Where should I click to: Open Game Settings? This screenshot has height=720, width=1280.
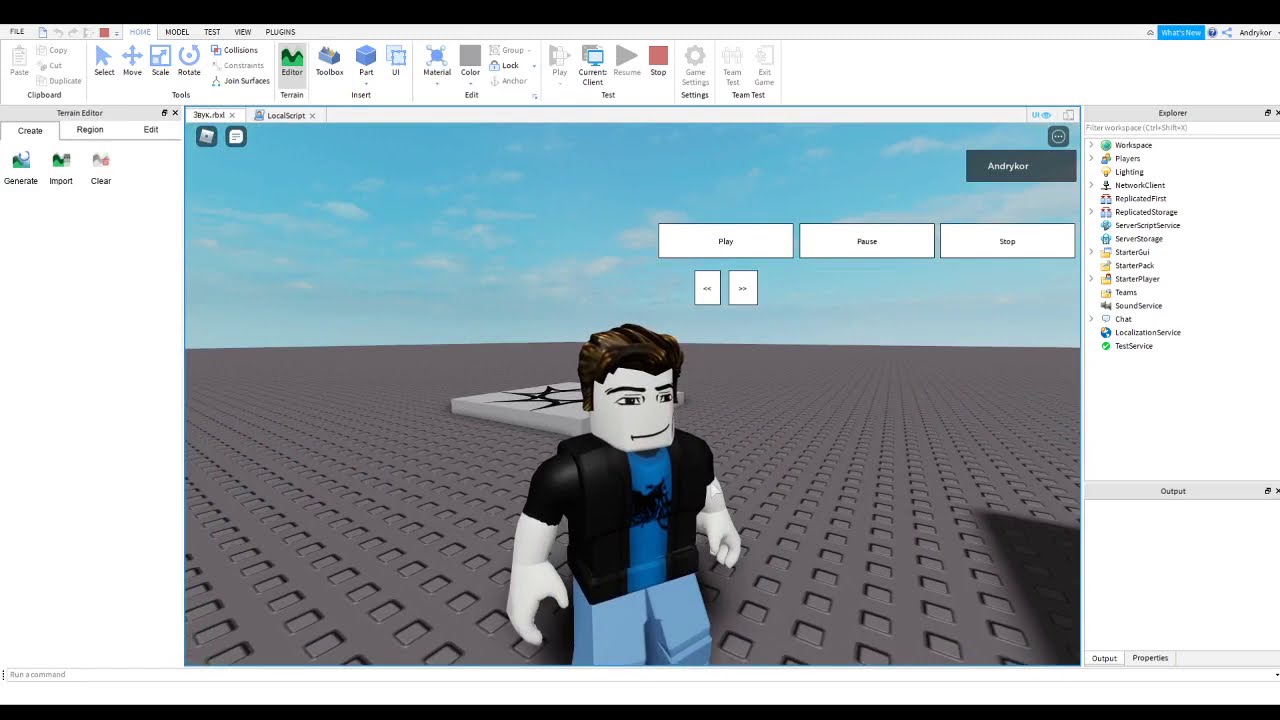pos(695,65)
